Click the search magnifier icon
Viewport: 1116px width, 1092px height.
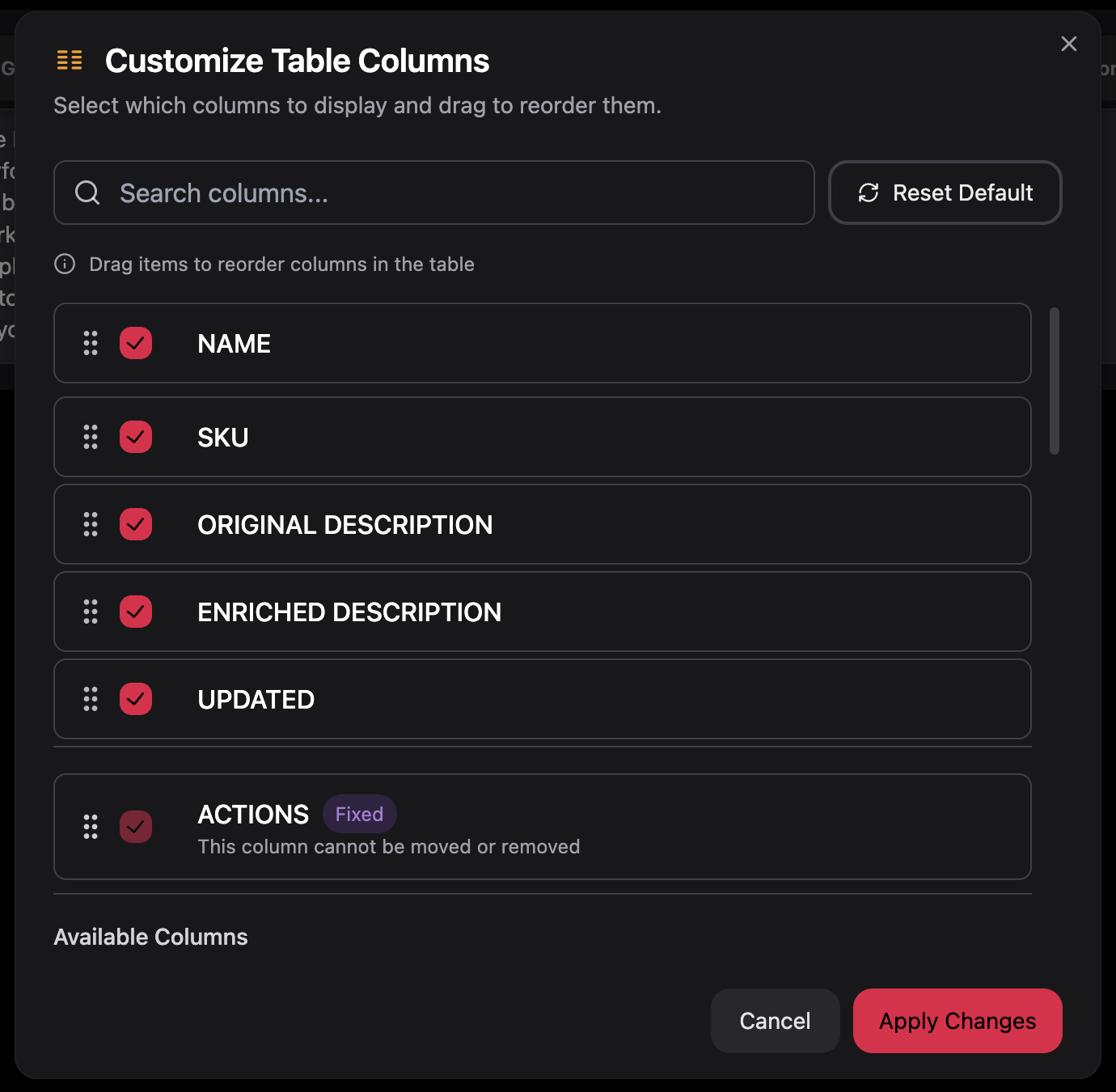click(x=87, y=193)
